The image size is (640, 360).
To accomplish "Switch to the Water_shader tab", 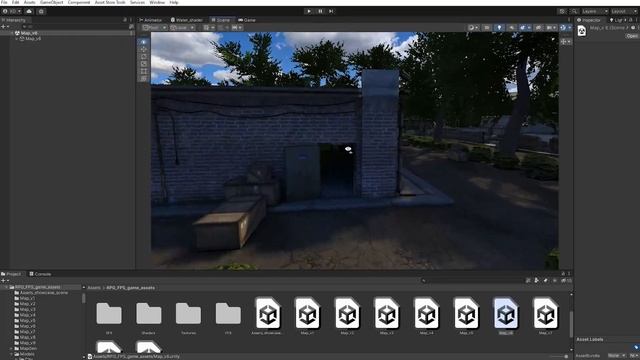I will click(x=187, y=20).
